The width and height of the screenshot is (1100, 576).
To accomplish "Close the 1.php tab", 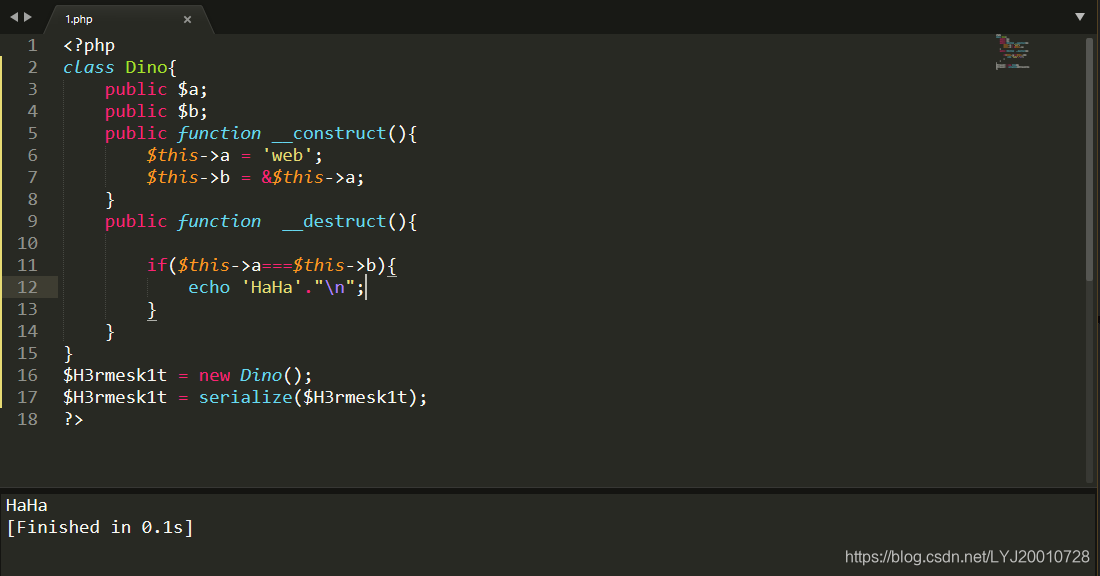I will pyautogui.click(x=187, y=20).
